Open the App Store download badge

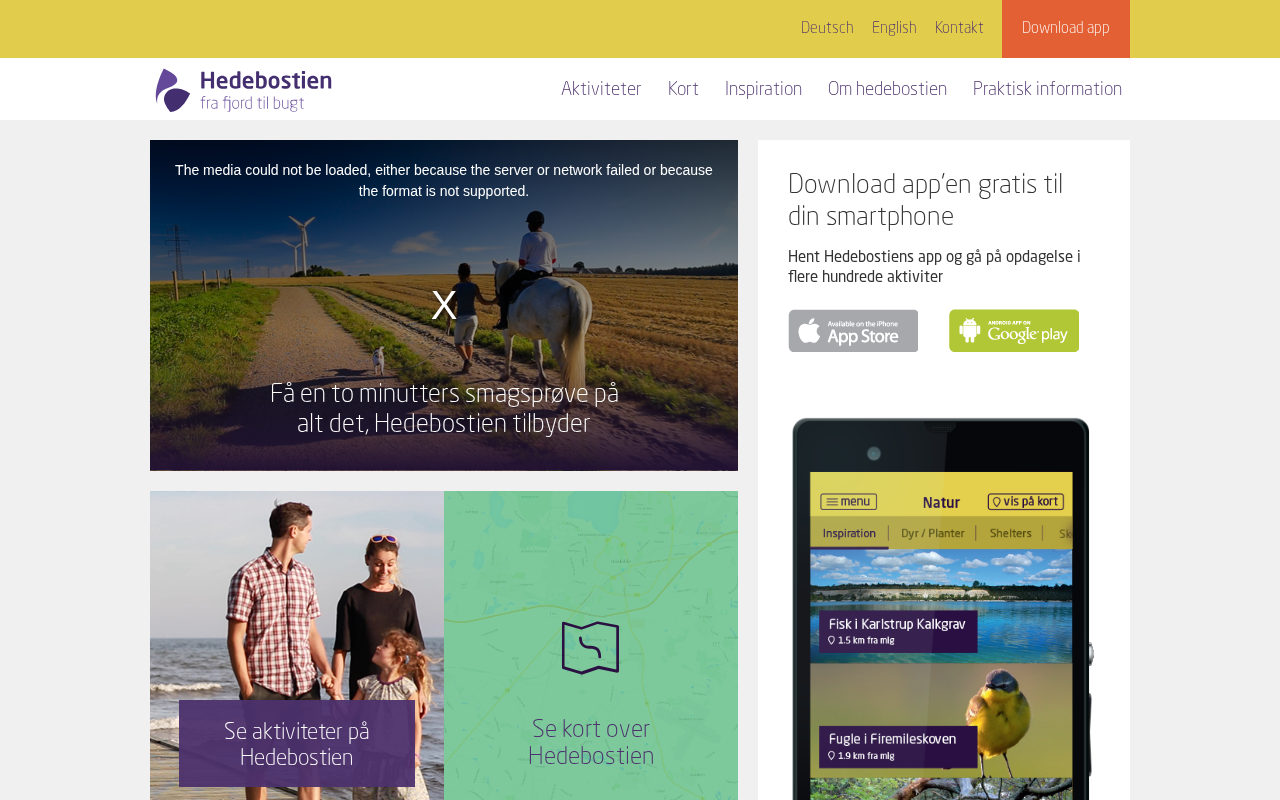pyautogui.click(x=853, y=331)
